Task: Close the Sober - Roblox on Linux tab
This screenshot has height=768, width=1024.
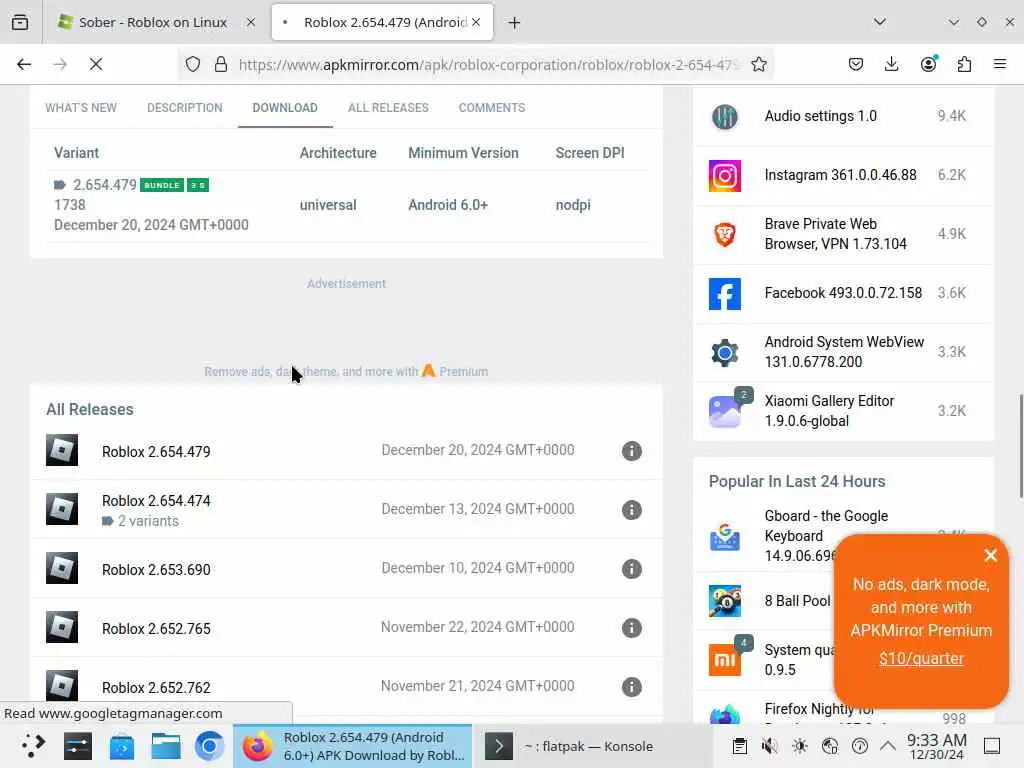Action: (251, 22)
